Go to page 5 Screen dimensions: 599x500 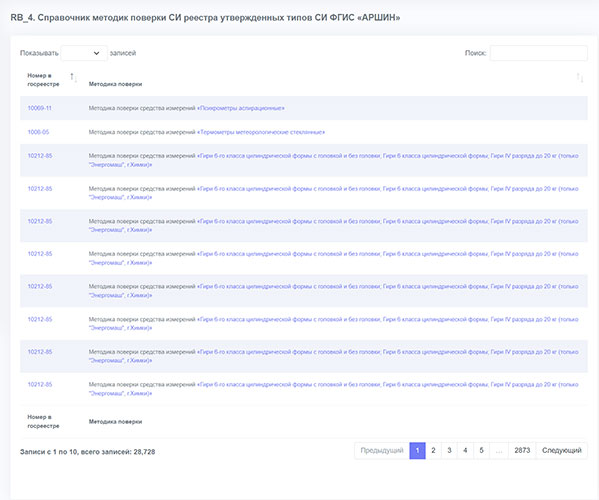[481, 450]
